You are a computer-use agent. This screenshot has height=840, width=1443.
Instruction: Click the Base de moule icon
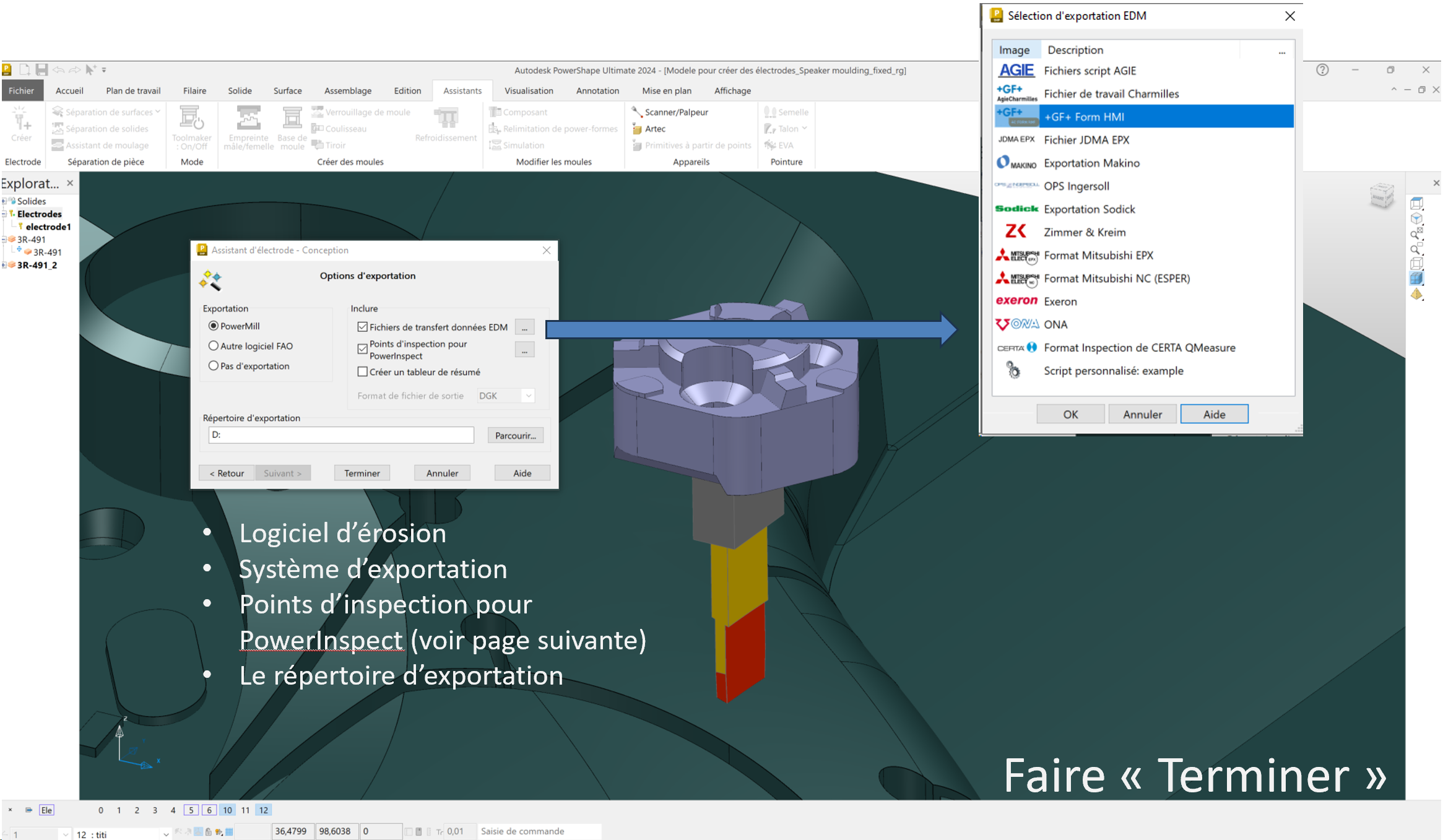tap(292, 118)
